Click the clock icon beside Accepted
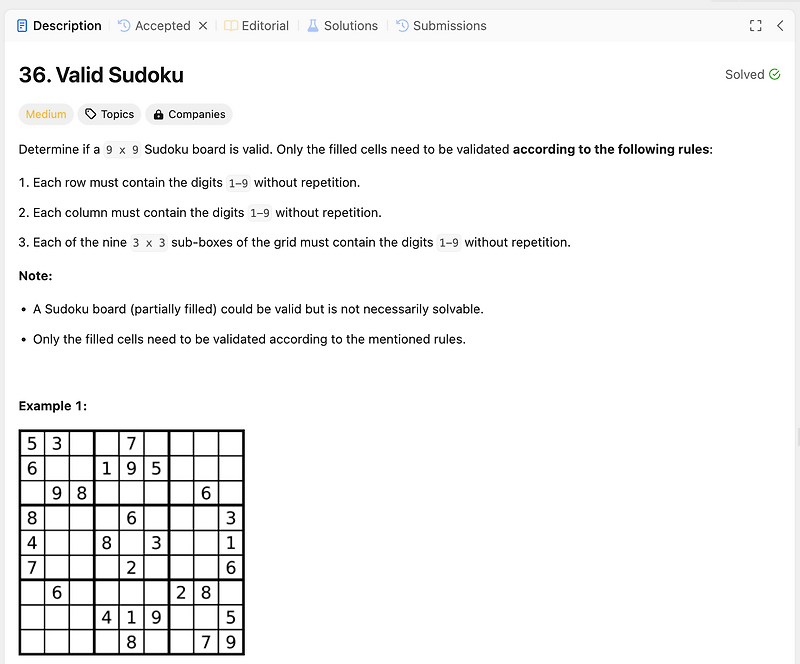This screenshot has width=800, height=664. click(124, 26)
